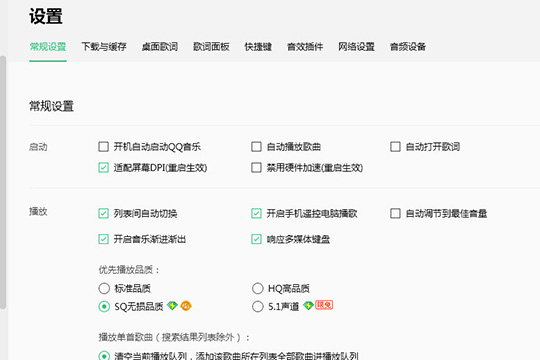Click the orange badge icon beside SQ无损品质

click(x=186, y=306)
